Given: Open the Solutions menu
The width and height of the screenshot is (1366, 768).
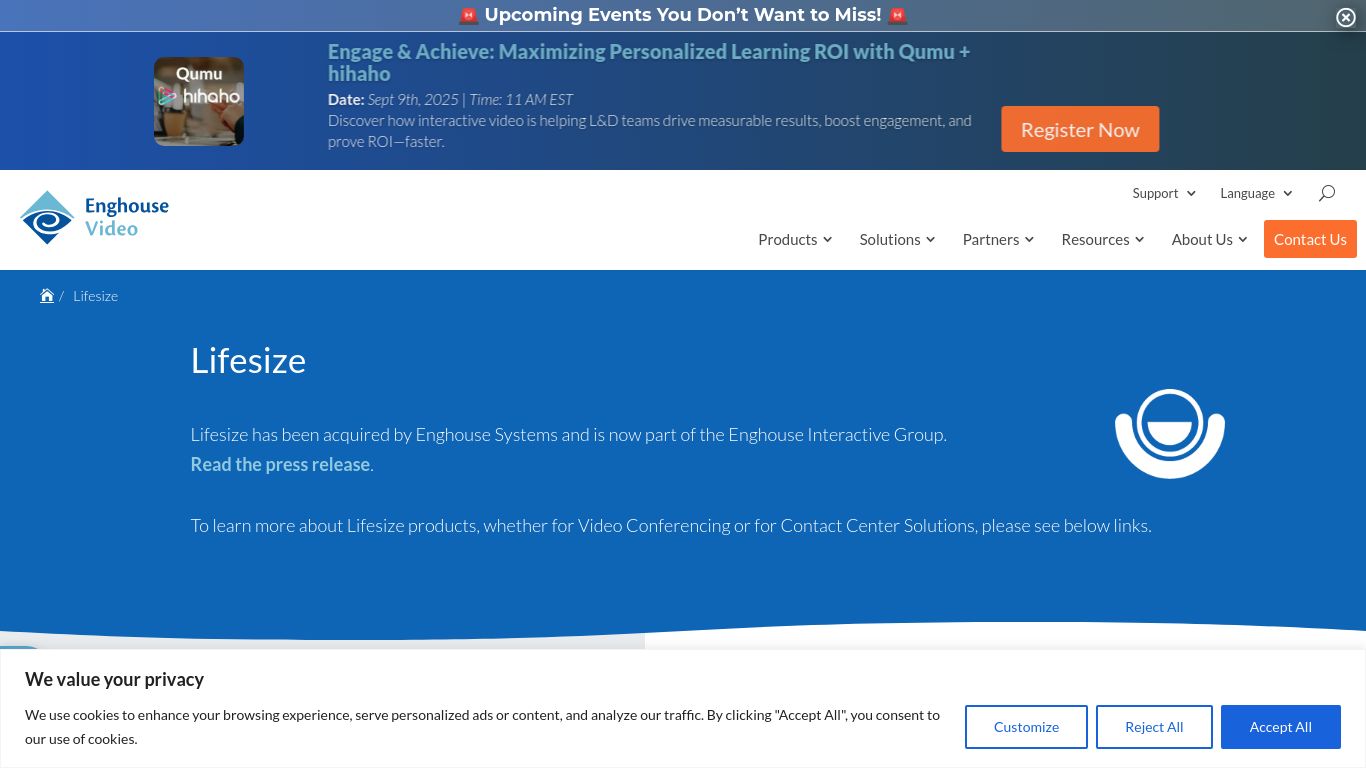Looking at the screenshot, I should coord(897,239).
